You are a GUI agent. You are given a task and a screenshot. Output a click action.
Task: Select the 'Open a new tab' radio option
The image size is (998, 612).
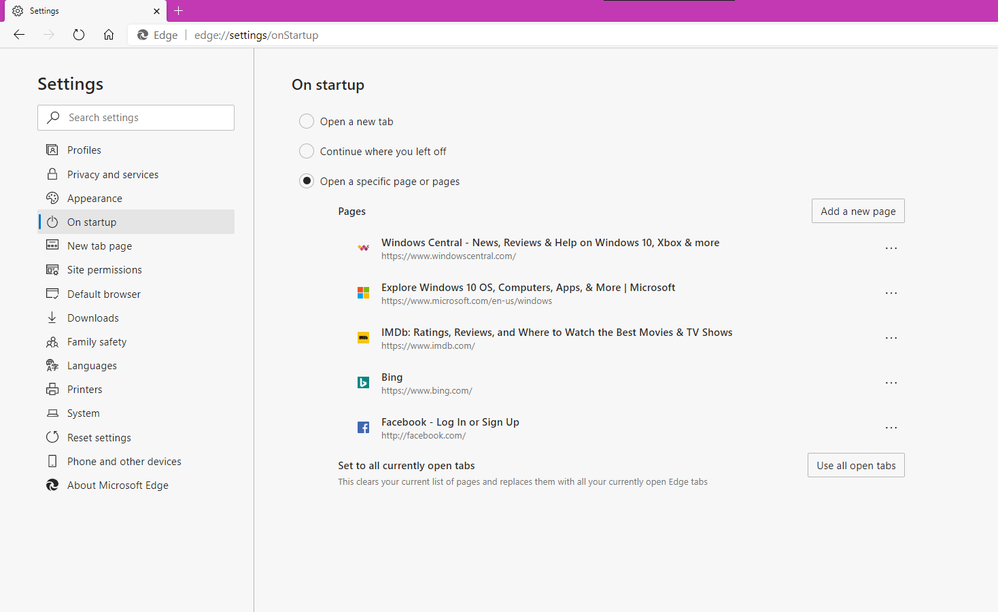click(x=307, y=121)
